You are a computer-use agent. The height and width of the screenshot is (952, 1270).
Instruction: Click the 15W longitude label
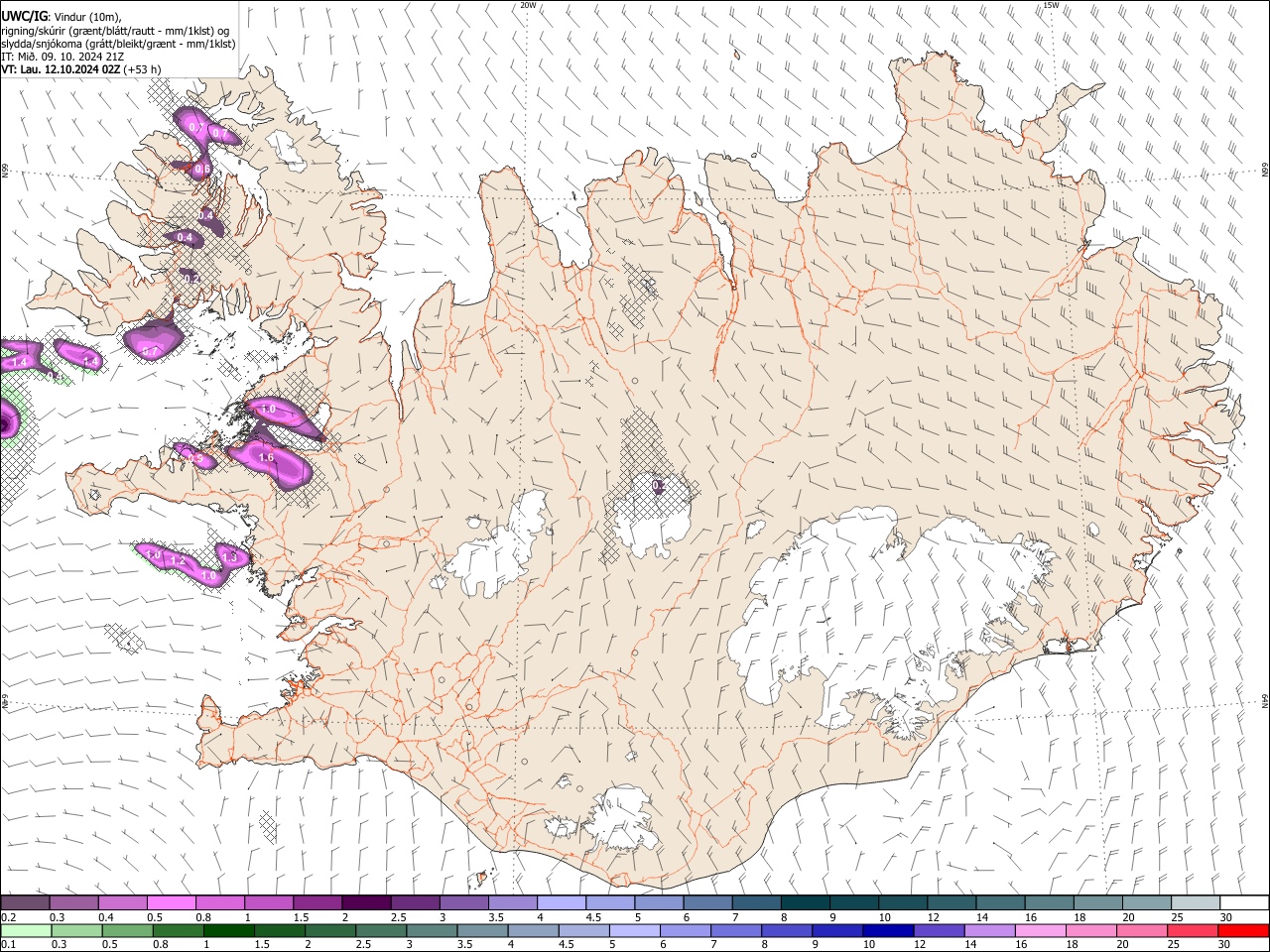(x=1051, y=5)
